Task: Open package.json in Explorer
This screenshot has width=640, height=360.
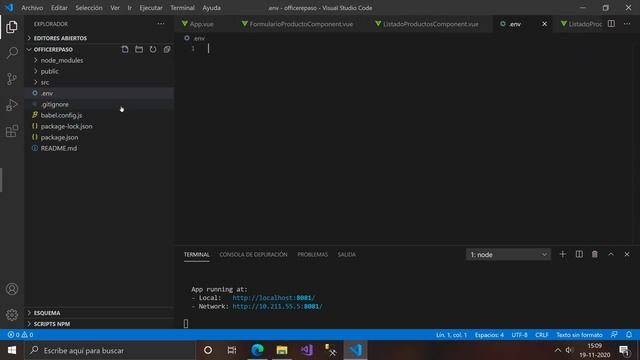Action: tap(59, 138)
